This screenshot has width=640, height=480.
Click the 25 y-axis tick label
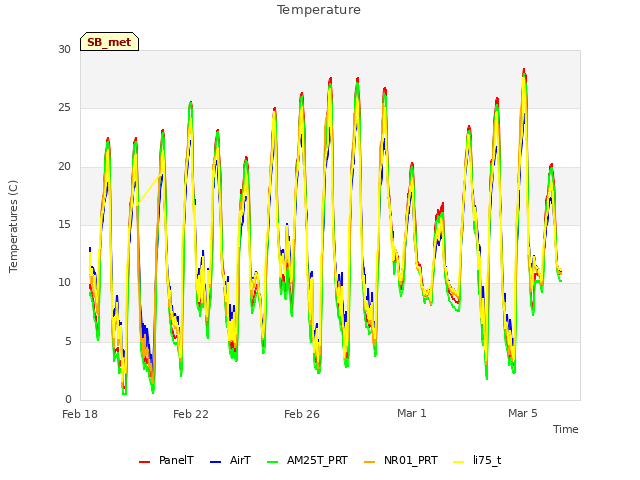64,108
